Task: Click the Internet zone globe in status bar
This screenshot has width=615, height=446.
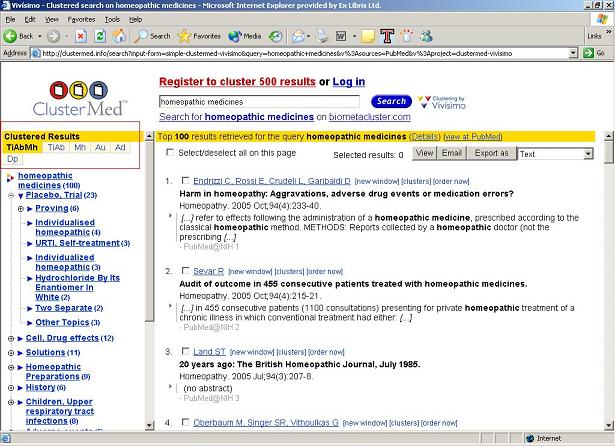Action: tap(530, 438)
